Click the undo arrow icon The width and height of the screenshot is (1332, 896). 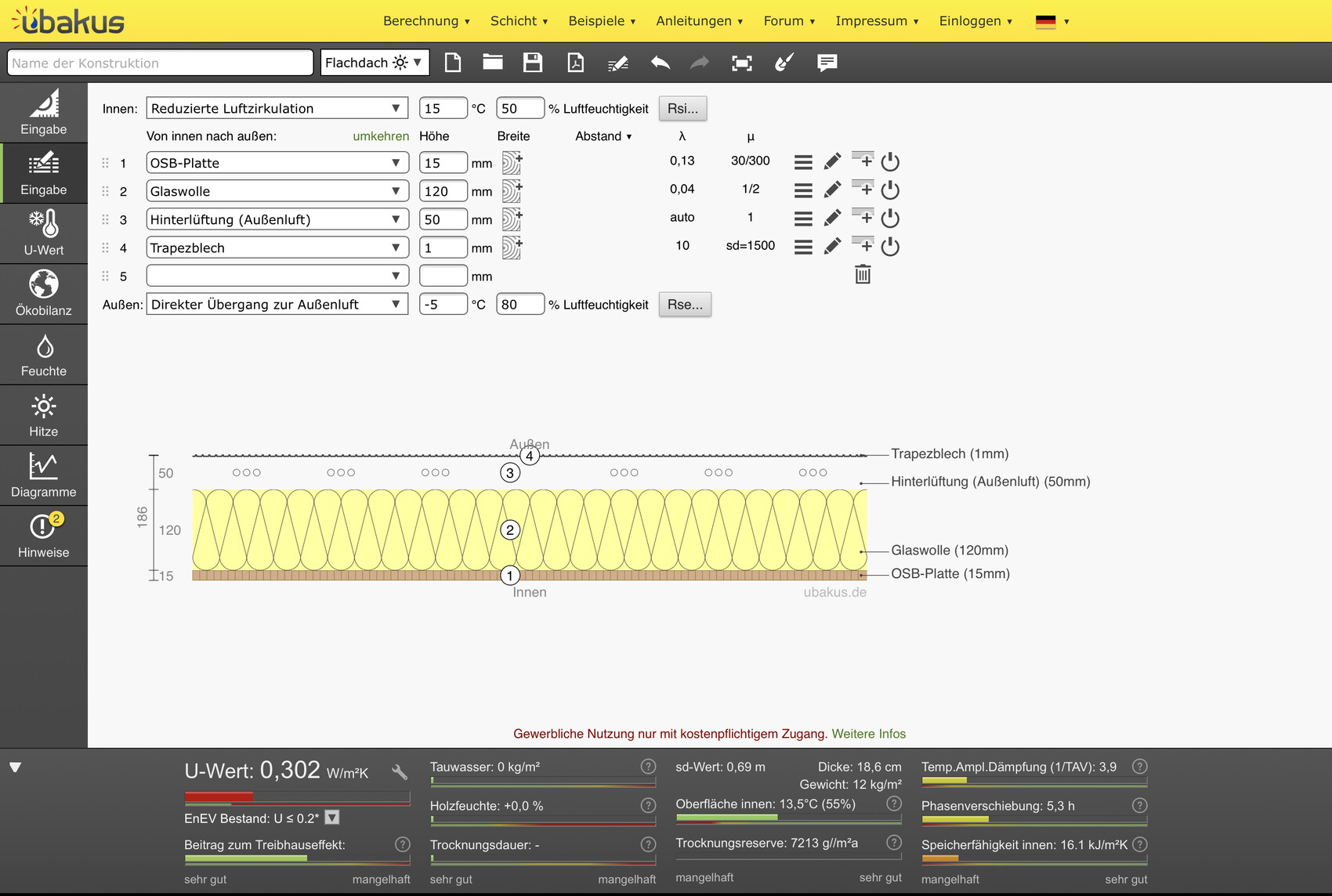(660, 63)
